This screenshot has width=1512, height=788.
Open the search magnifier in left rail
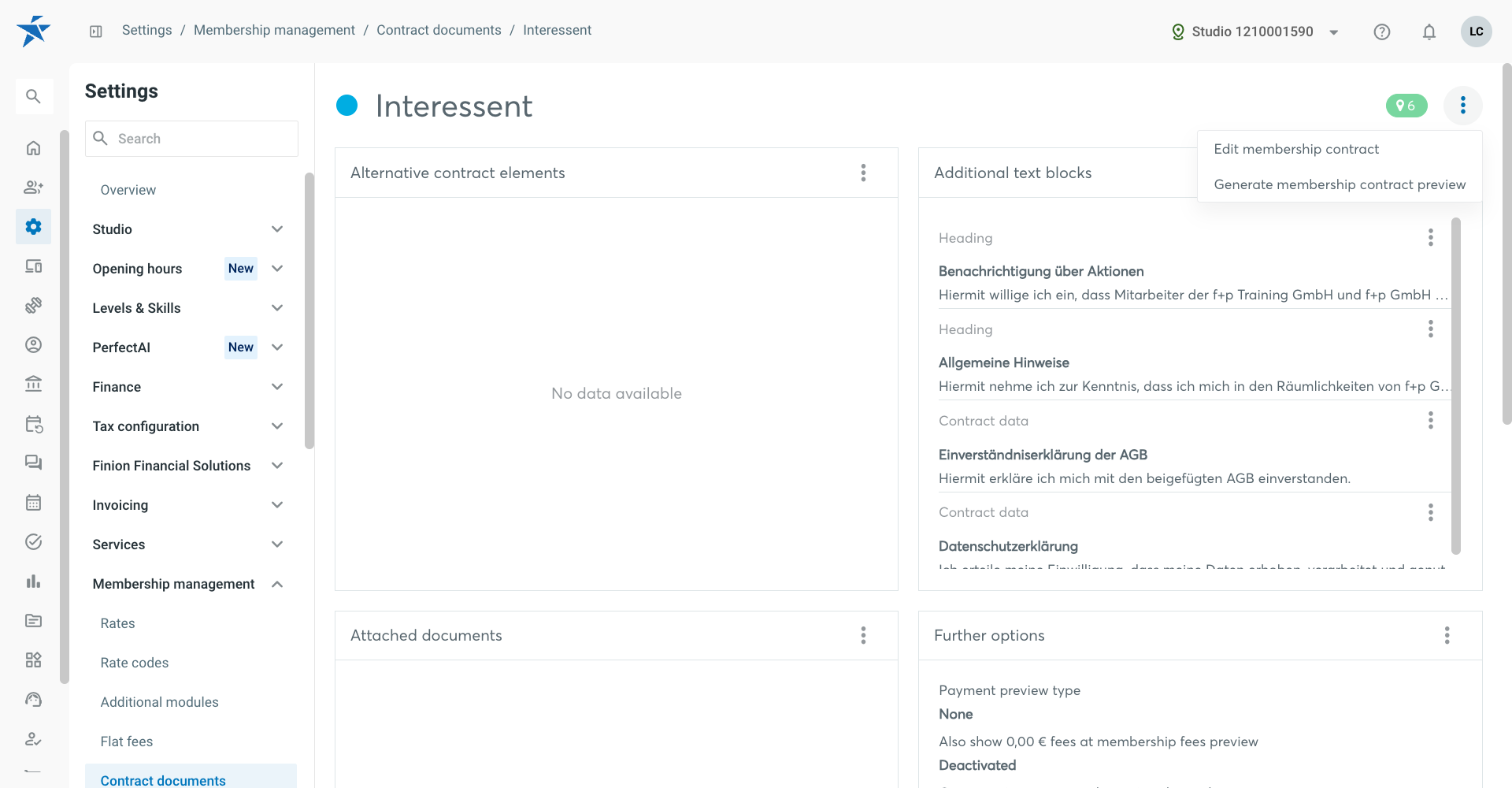(x=33, y=96)
